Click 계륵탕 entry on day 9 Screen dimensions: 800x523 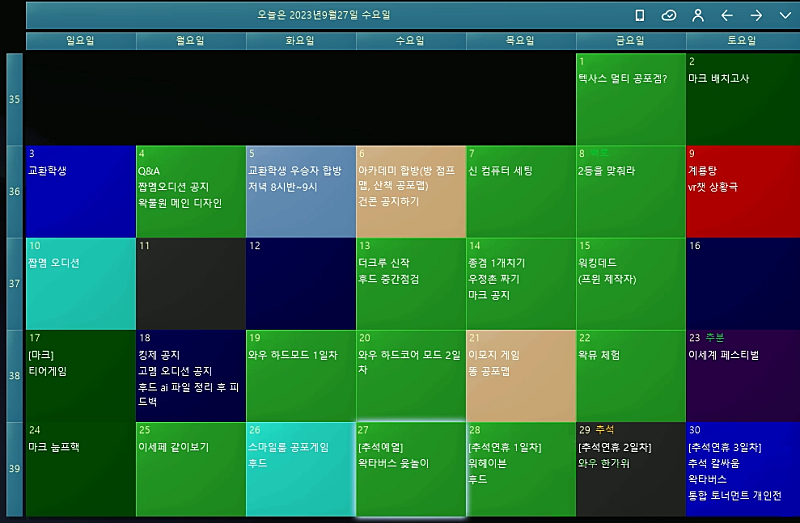tap(703, 171)
